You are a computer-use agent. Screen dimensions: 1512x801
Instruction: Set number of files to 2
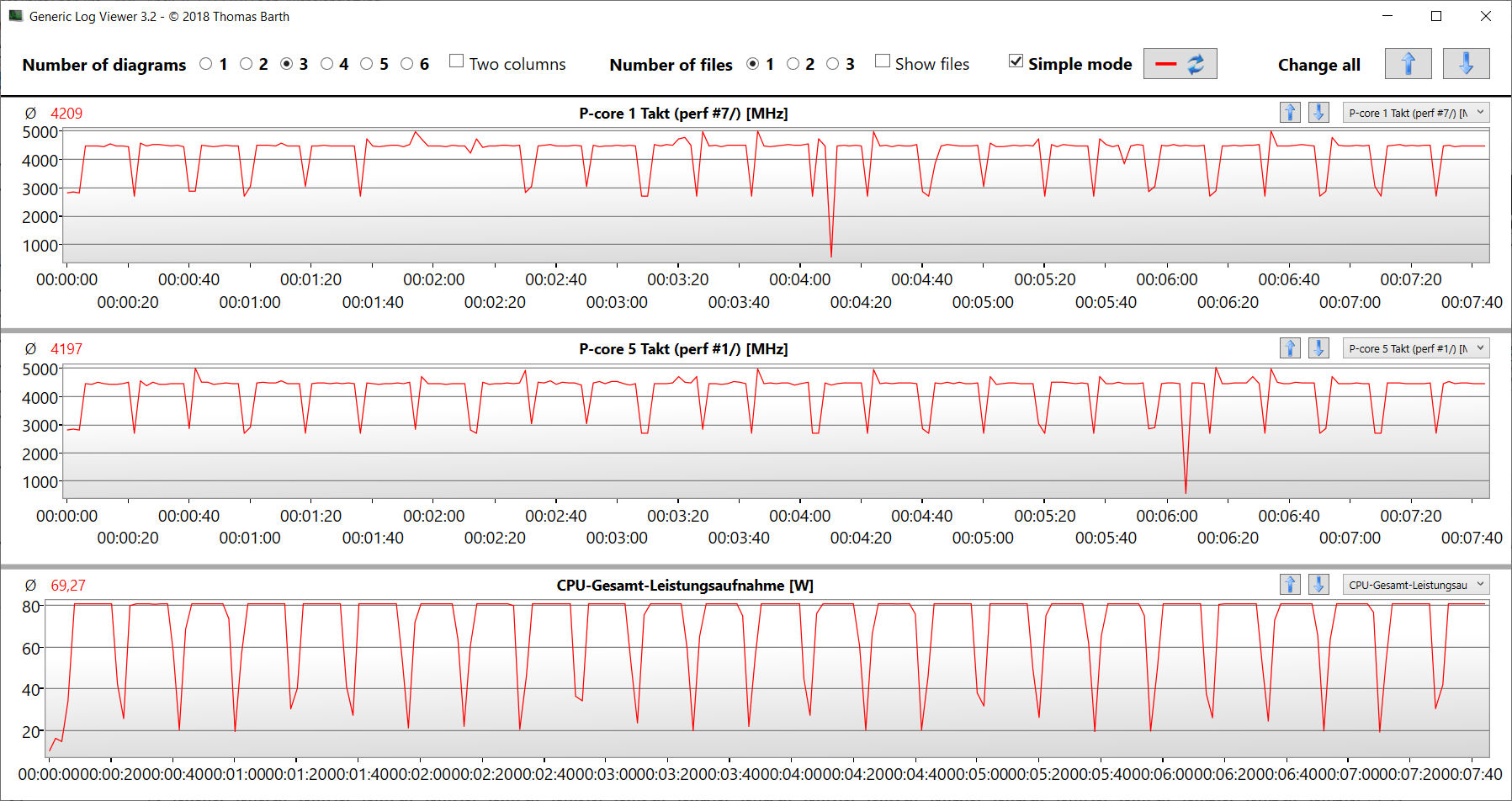pos(793,64)
